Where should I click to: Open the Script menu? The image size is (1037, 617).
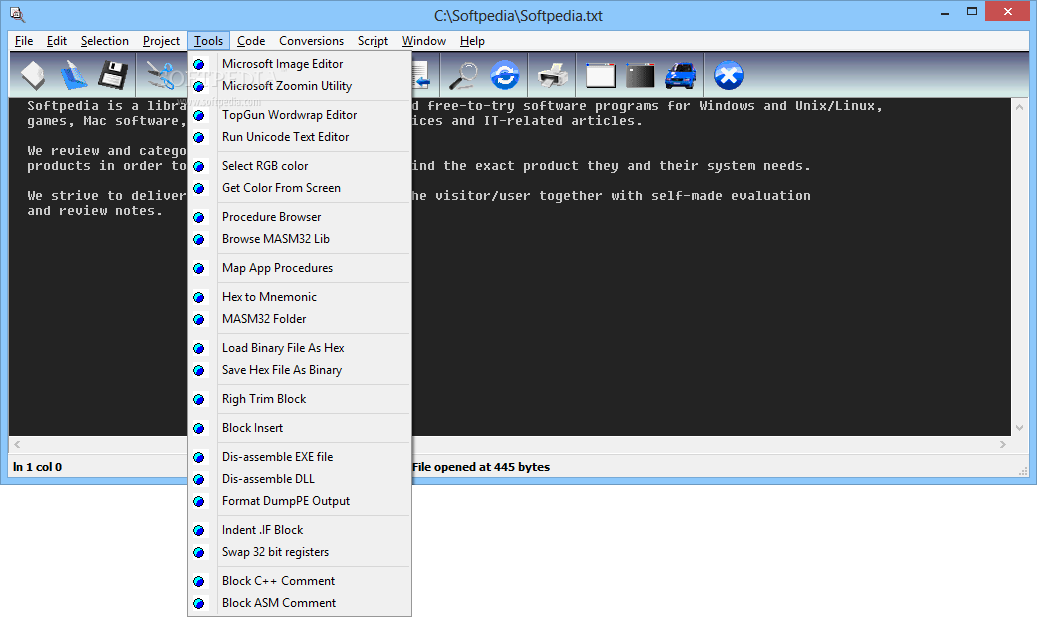373,41
